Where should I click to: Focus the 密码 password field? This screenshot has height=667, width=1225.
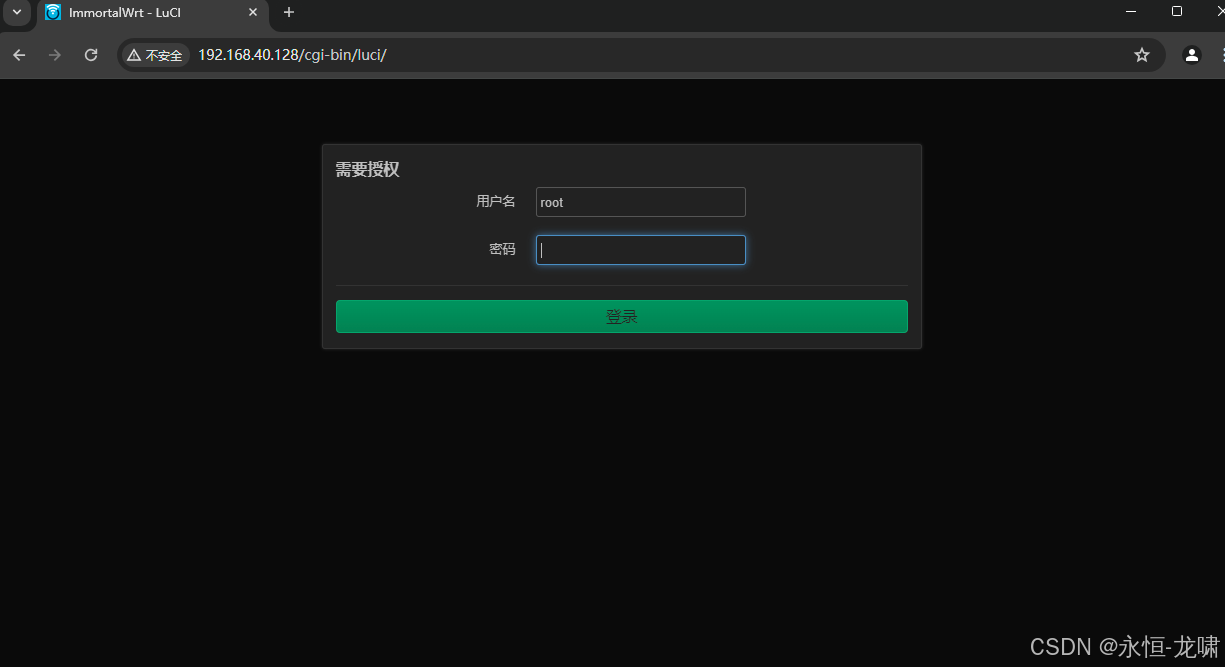pyautogui.click(x=641, y=250)
